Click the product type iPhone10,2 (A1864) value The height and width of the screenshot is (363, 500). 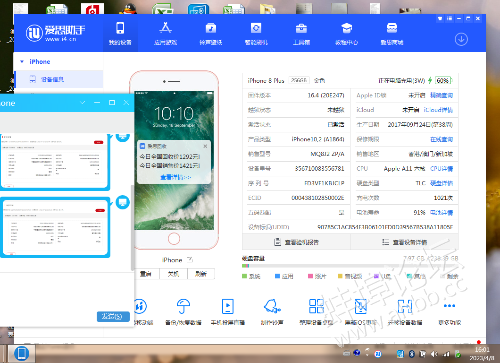tap(318, 139)
